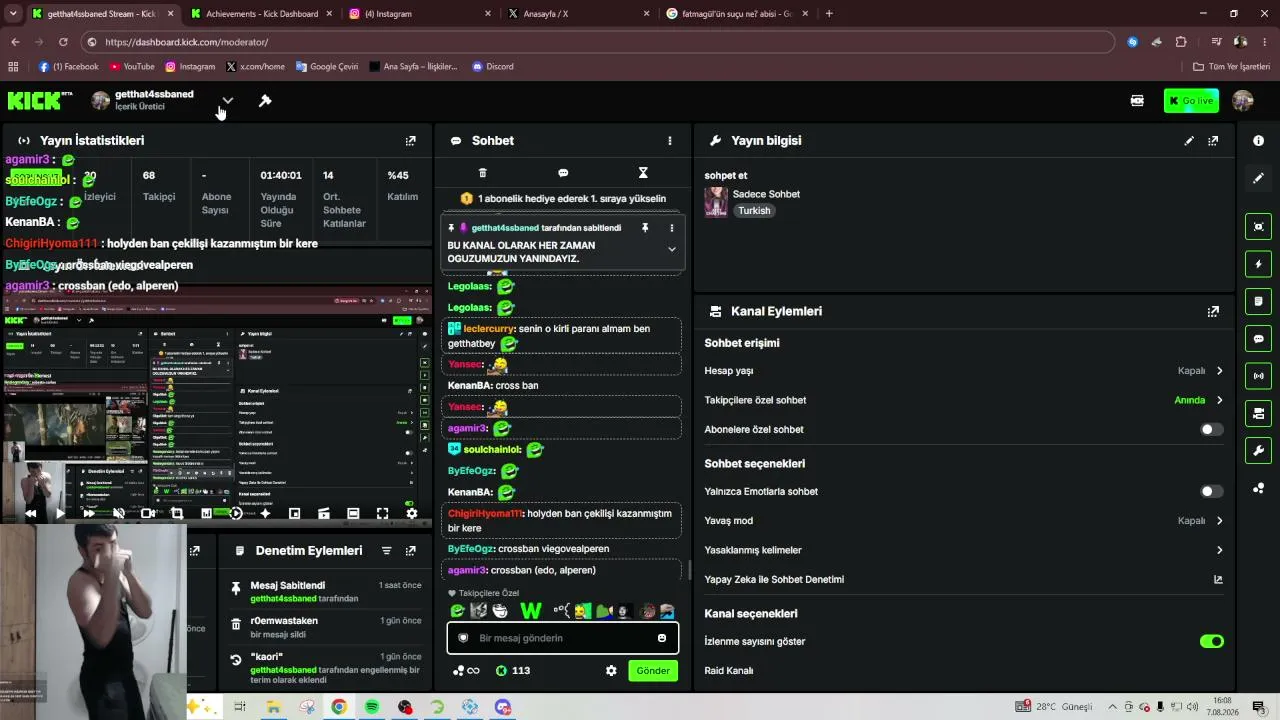Image resolution: width=1280 pixels, height=720 pixels.
Task: Enter fullscreen on the stream preview
Action: click(382, 513)
